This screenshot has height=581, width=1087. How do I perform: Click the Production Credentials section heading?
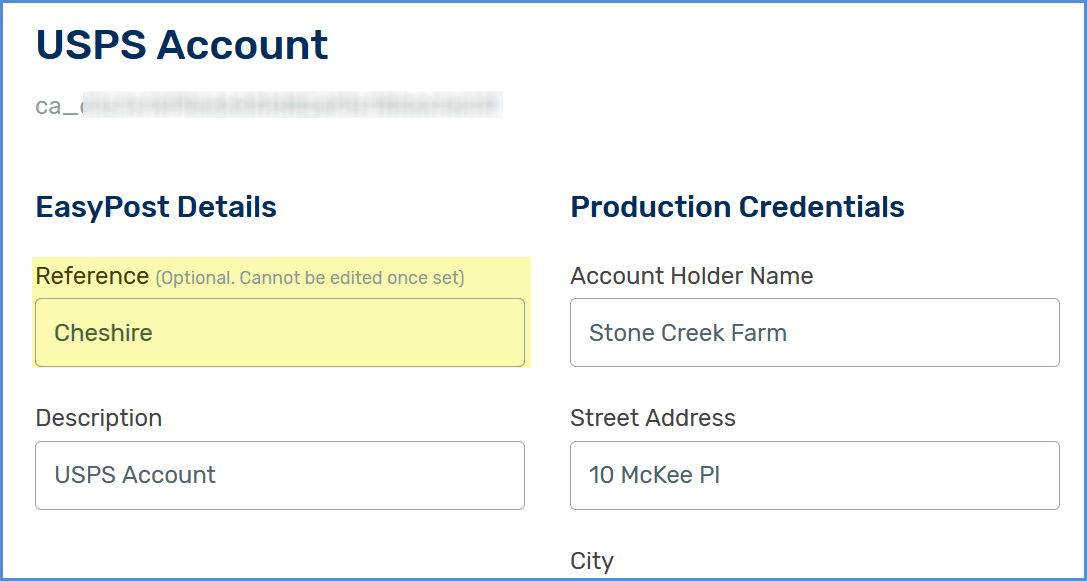click(x=737, y=207)
